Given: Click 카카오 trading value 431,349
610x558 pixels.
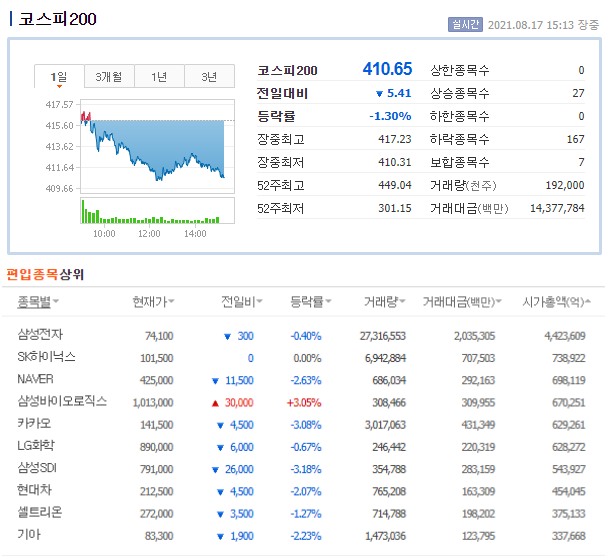Looking at the screenshot, I should [478, 425].
